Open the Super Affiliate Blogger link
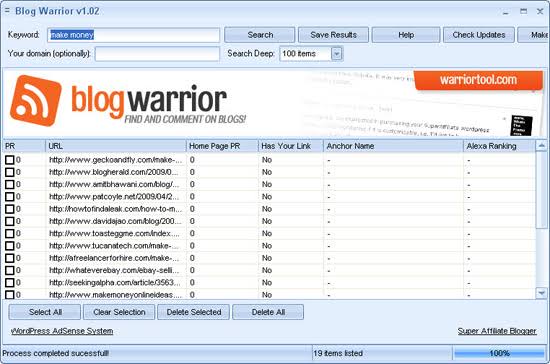 (x=497, y=331)
